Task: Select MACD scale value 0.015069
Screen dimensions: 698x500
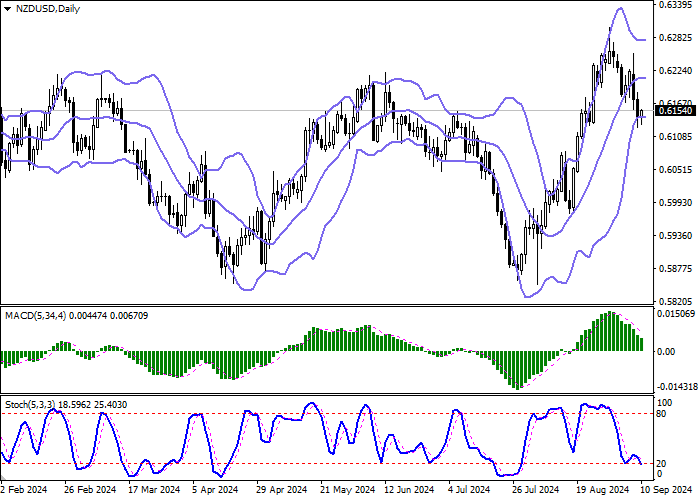Action: tap(676, 314)
